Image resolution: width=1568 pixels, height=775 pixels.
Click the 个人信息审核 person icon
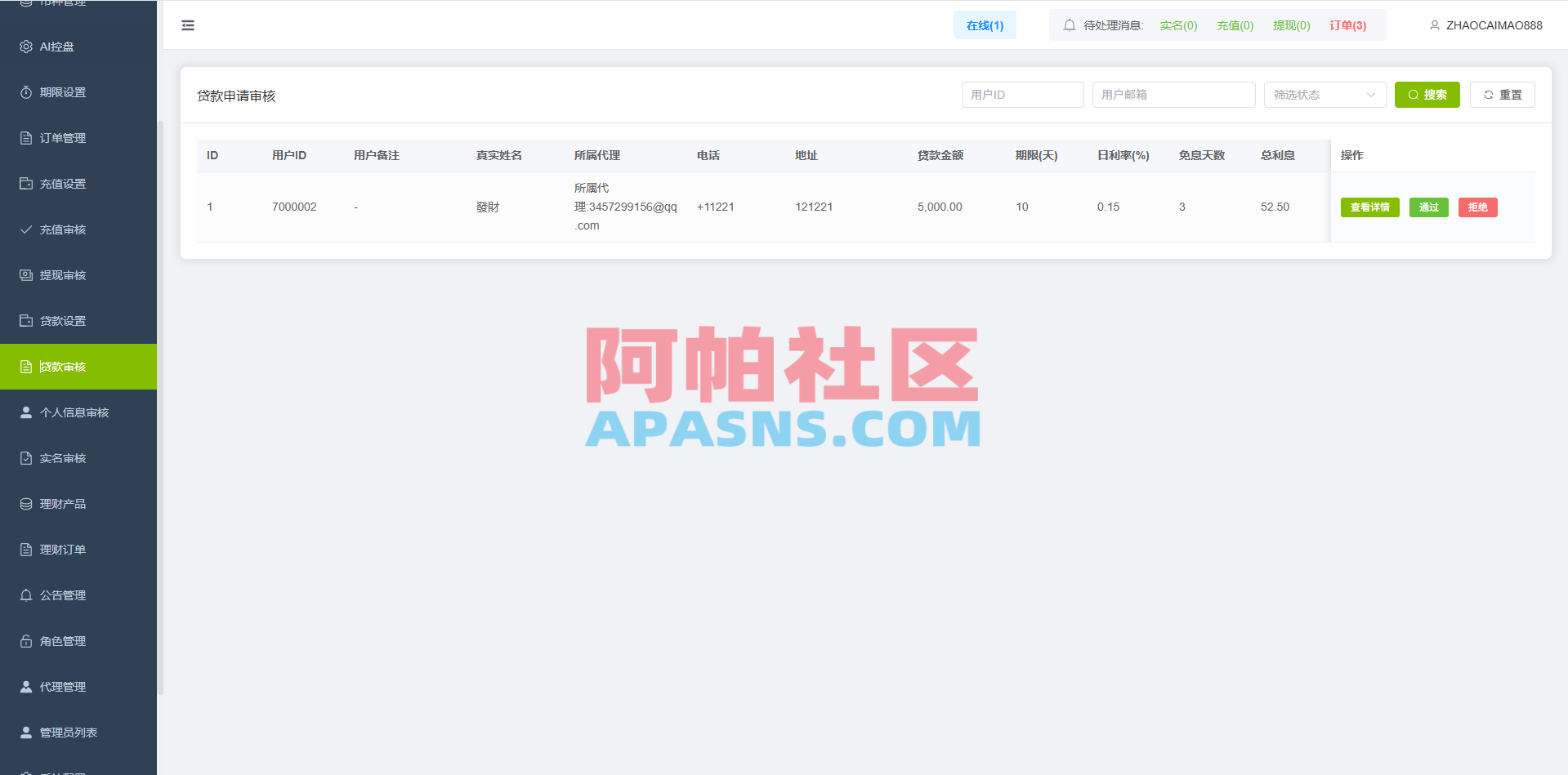click(26, 412)
